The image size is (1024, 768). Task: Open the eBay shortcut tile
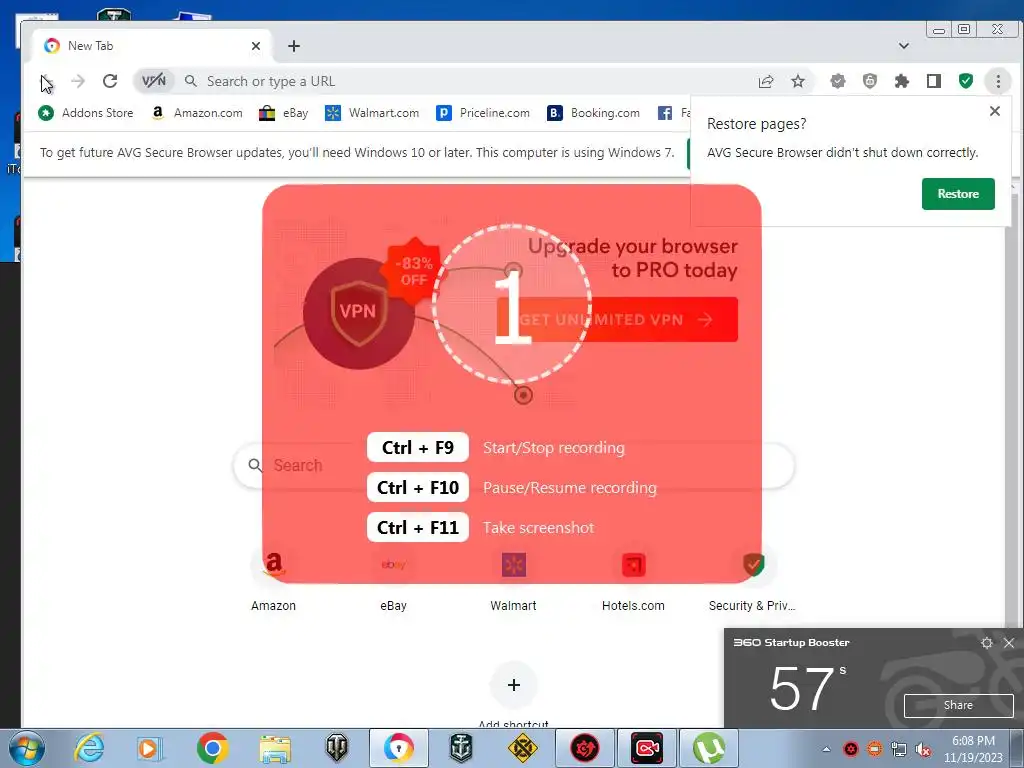[x=393, y=578]
